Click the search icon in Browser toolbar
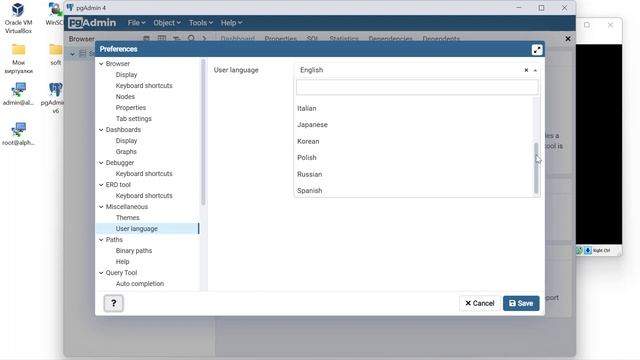 (191, 38)
